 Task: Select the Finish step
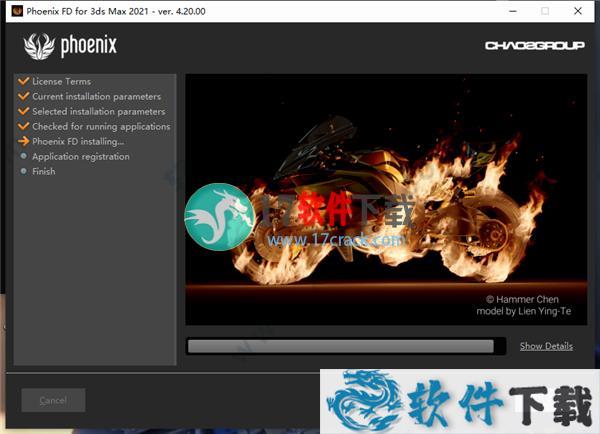44,171
